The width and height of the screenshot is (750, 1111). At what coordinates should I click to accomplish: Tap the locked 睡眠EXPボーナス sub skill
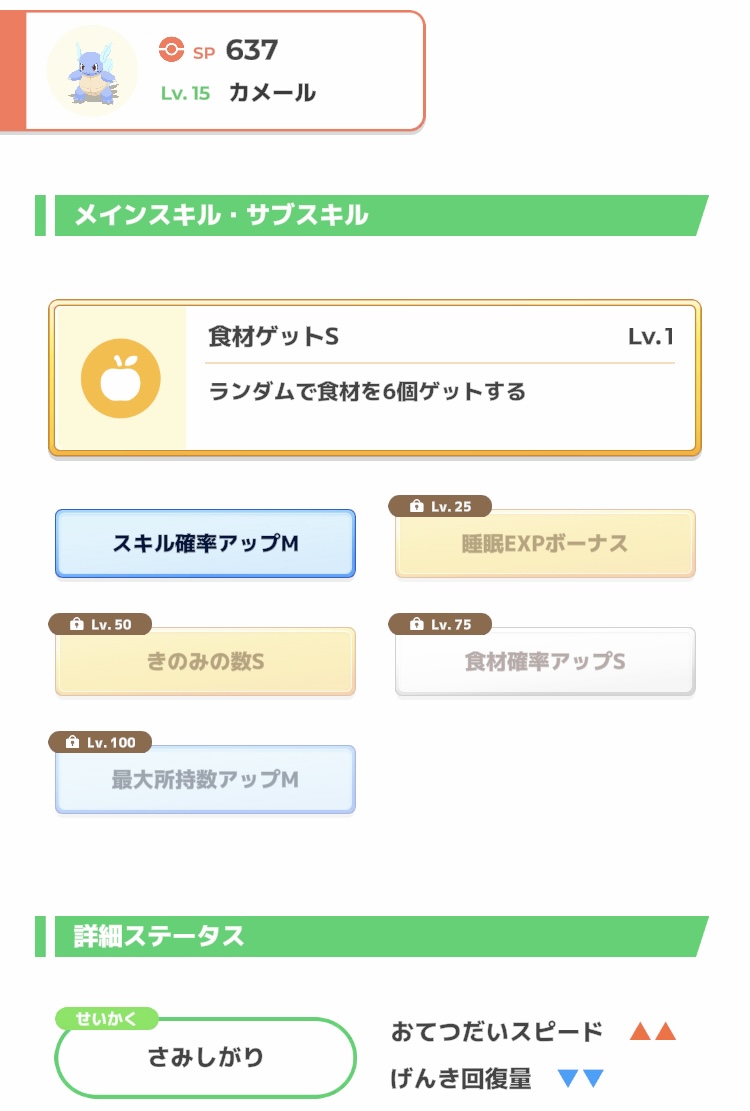pos(545,543)
